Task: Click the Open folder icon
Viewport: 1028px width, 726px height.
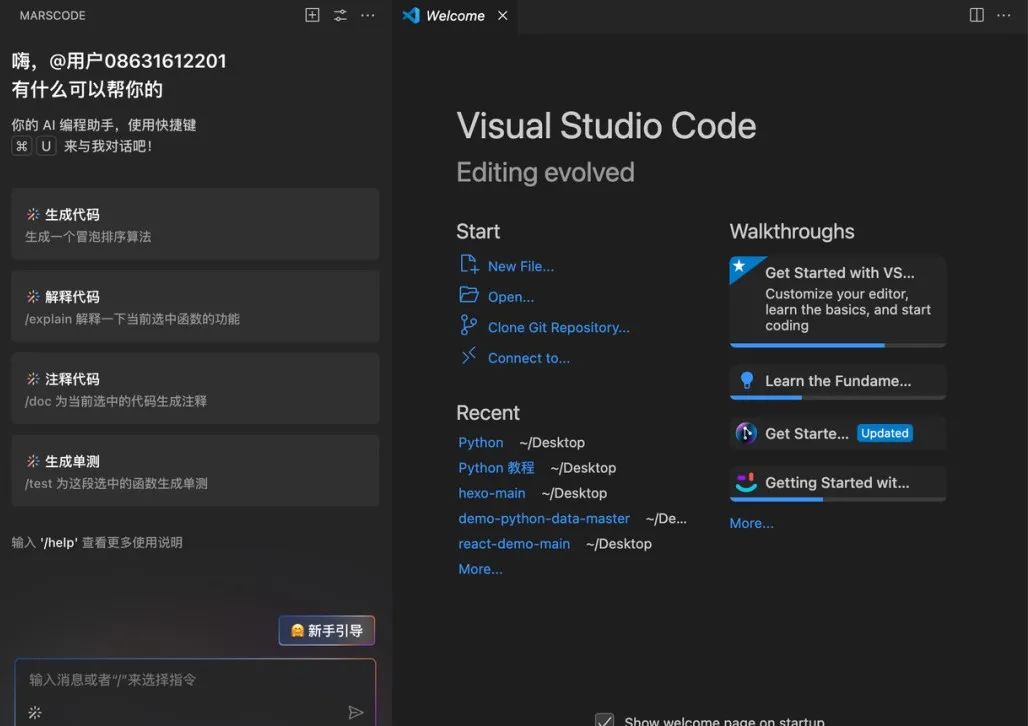Action: [x=469, y=296]
